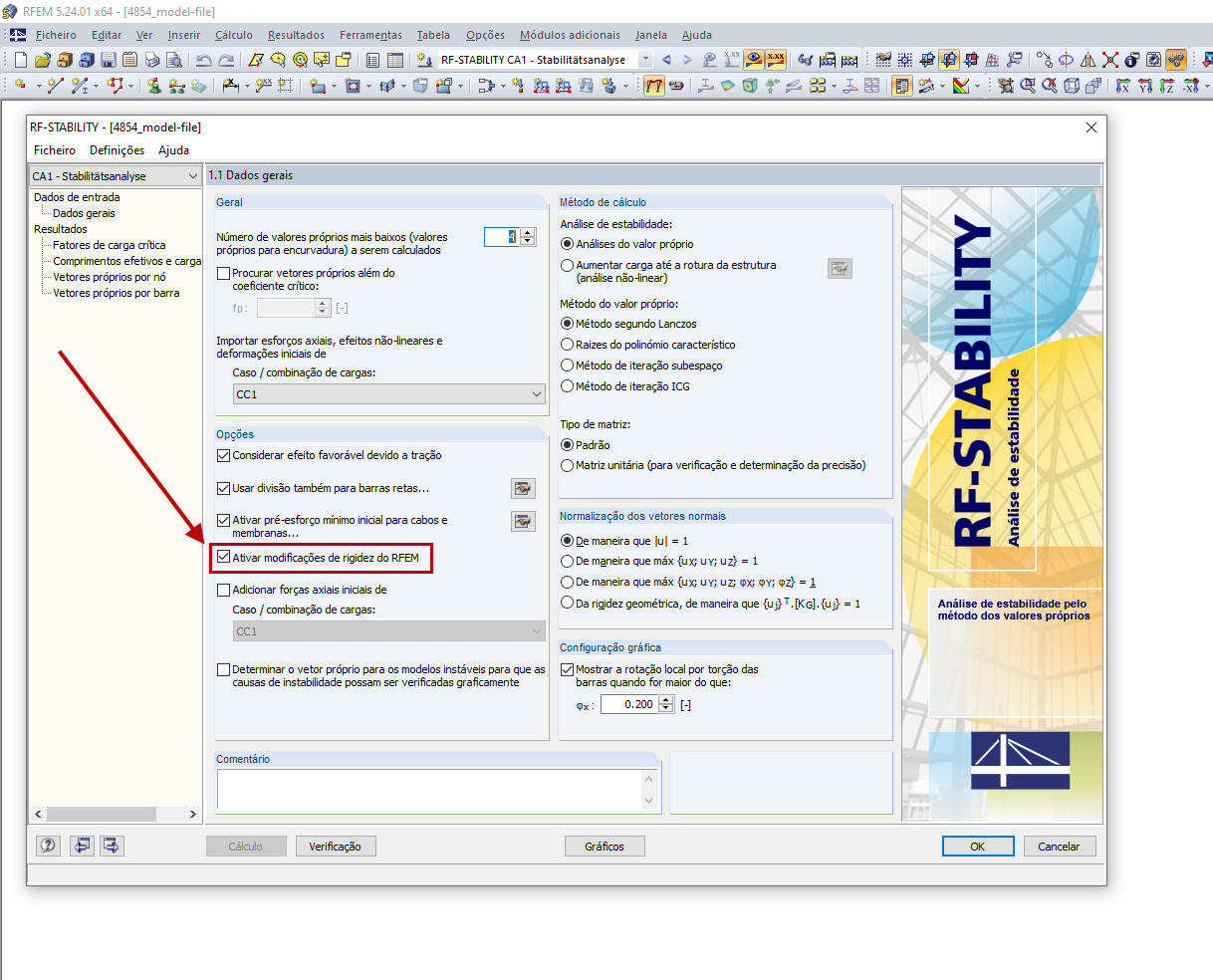
Task: Open the CC1 load case dropdown
Action: tap(538, 393)
